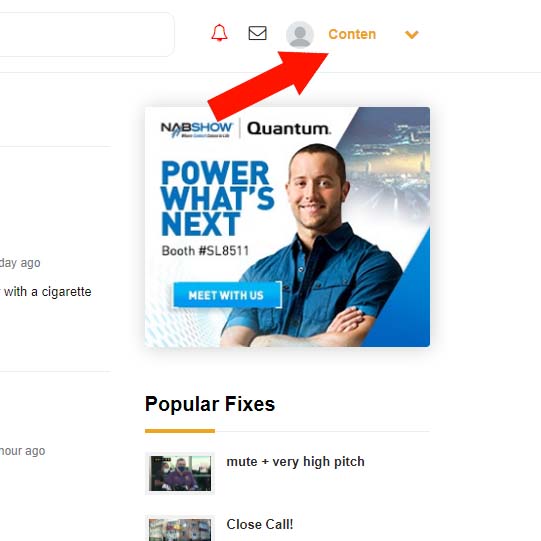Focus the search input field

click(86, 35)
